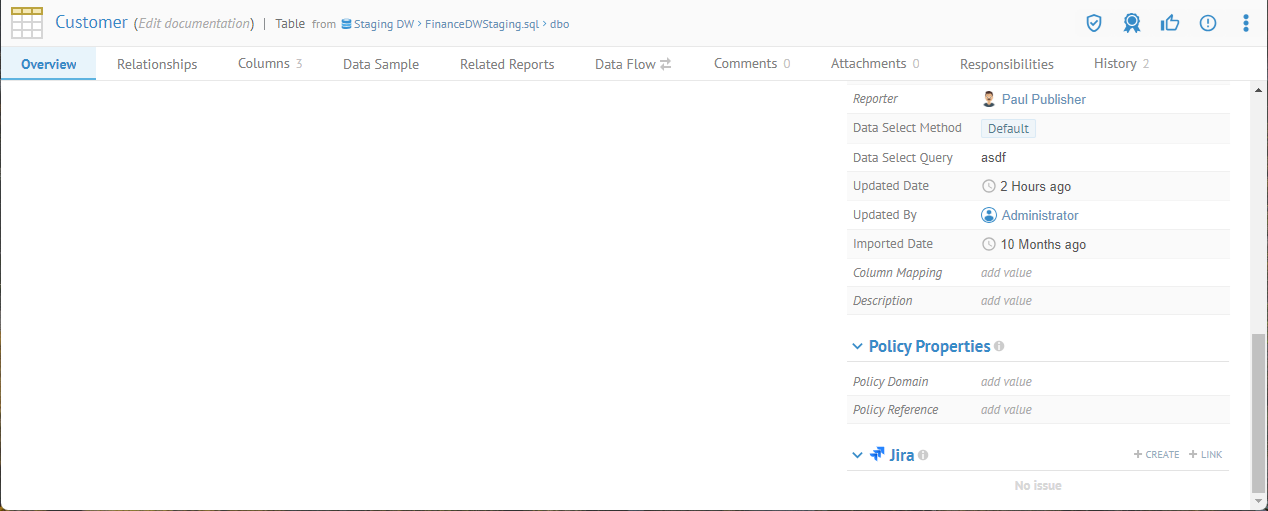Link an existing Jira issue
Screen dimensions: 1268x511
(1205, 455)
